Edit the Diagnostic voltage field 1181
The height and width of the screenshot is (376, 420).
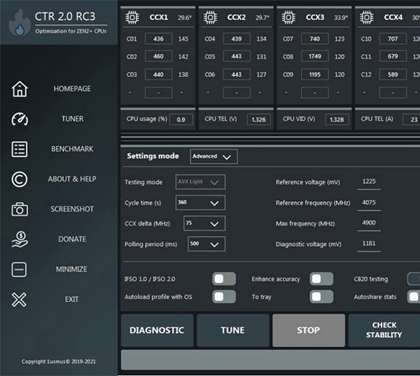pos(369,244)
